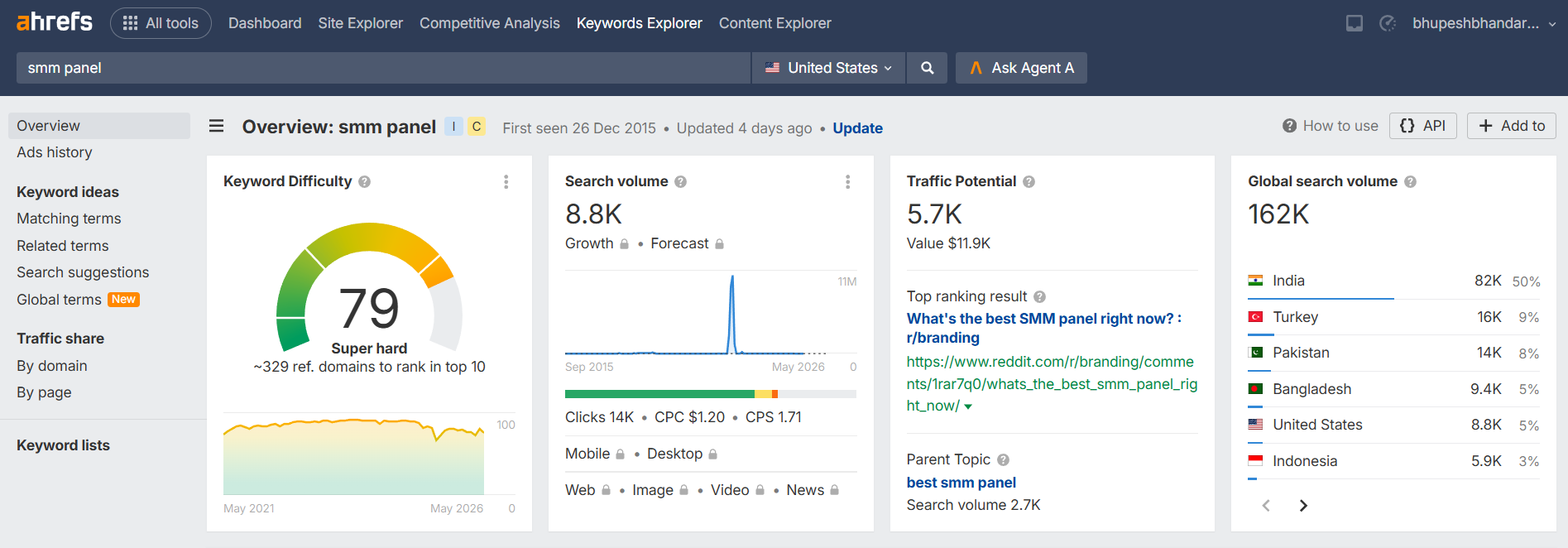Open Search volume card options menu
1568x548 pixels.
coord(847,181)
